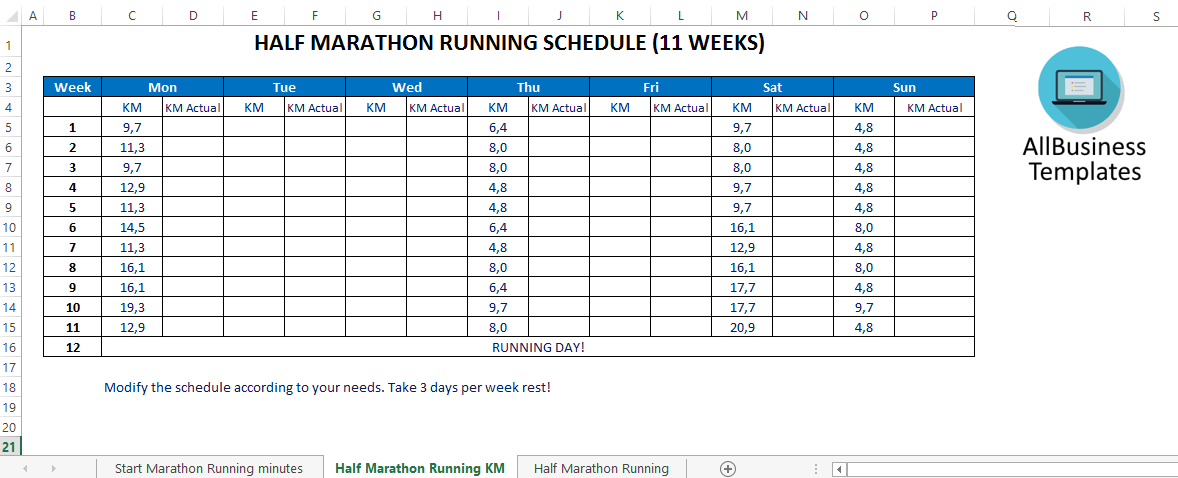The height and width of the screenshot is (478, 1178).
Task: Open the Start Marathon Running minutes sheet
Action: (x=208, y=468)
